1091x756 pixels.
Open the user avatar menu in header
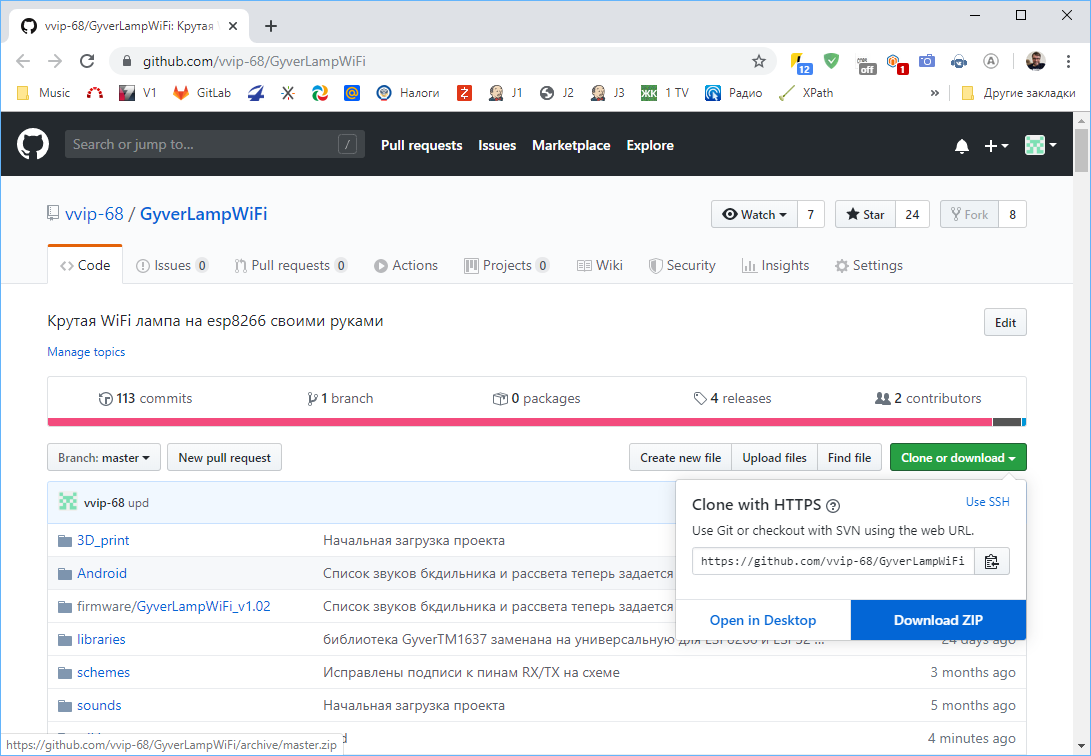(x=1041, y=145)
